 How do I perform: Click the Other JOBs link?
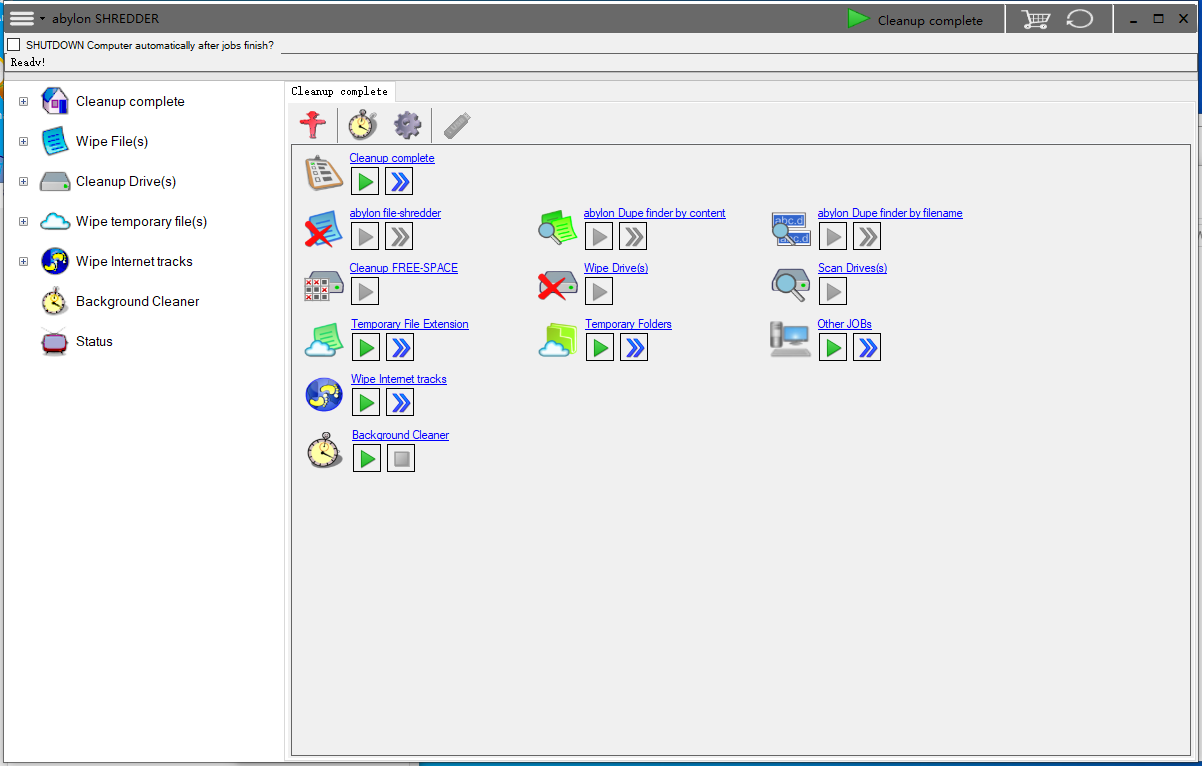845,324
